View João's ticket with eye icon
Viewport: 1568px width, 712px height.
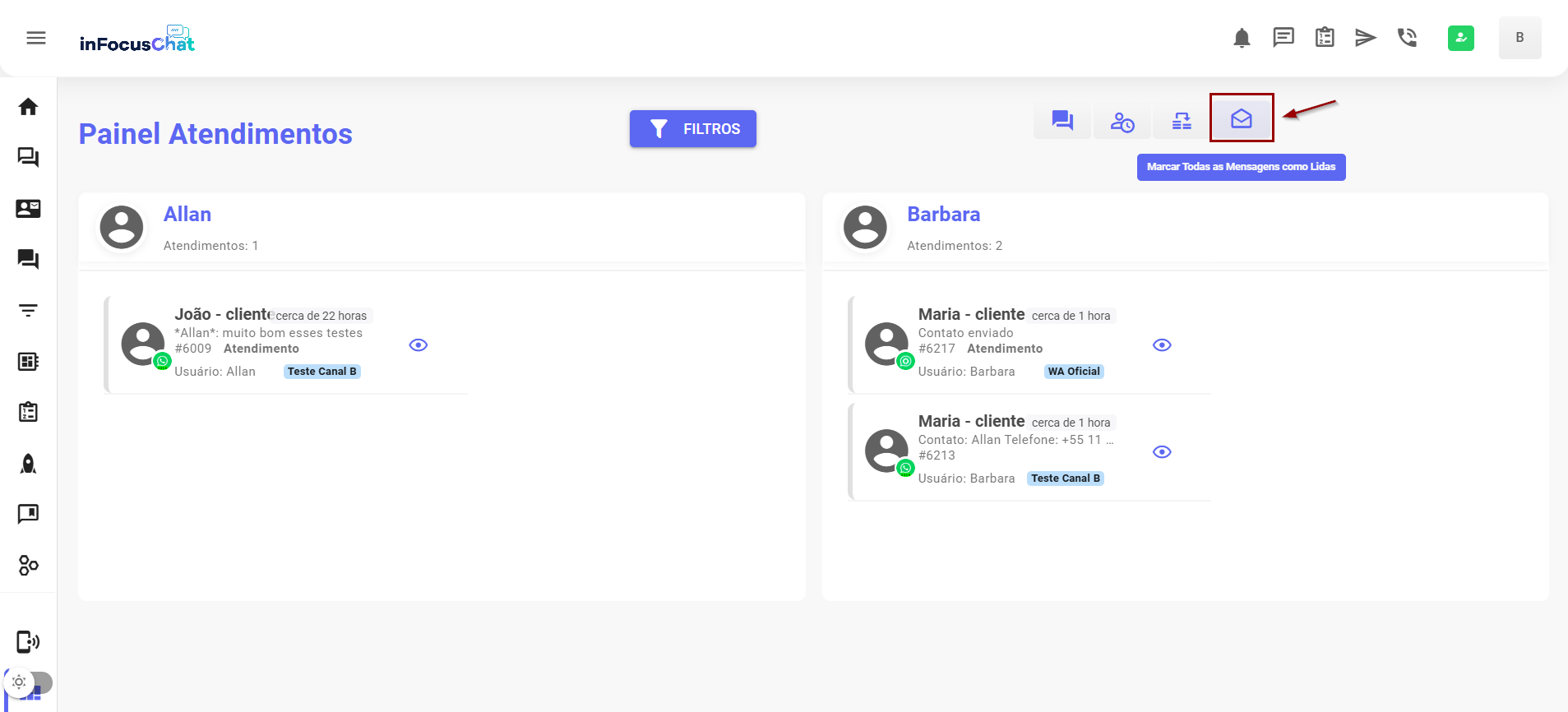point(418,345)
